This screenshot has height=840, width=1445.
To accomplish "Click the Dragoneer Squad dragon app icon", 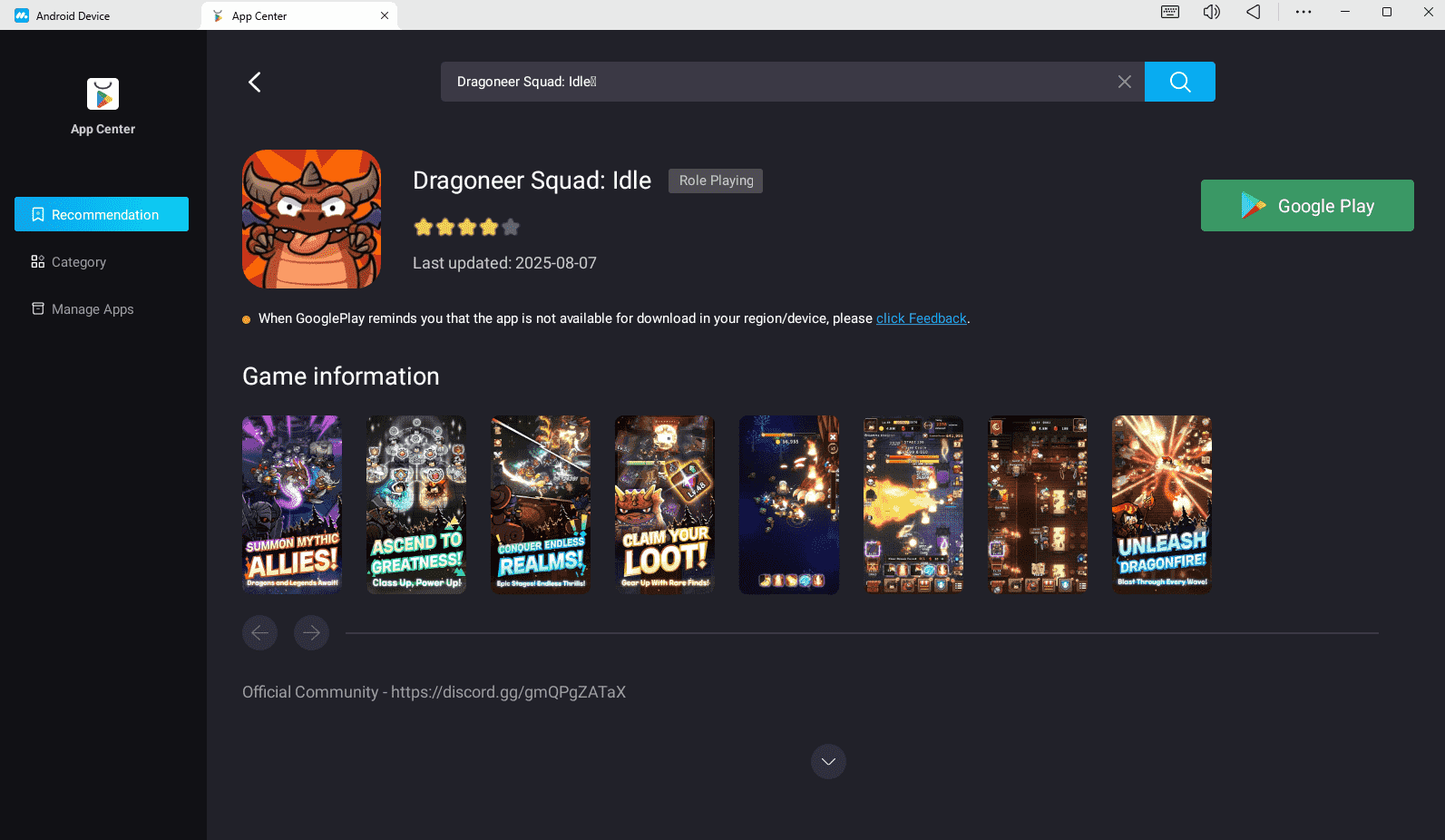I will [311, 219].
